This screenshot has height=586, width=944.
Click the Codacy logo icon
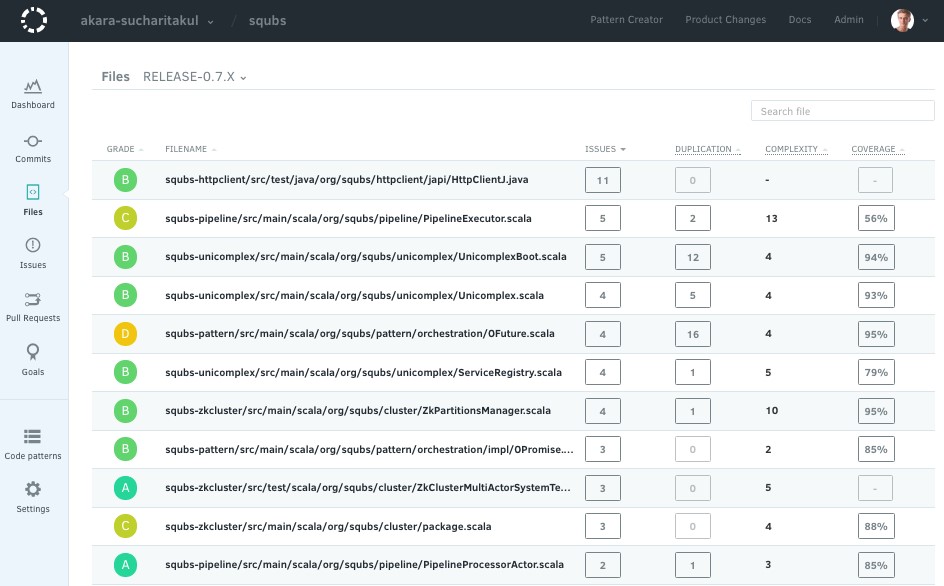click(34, 20)
